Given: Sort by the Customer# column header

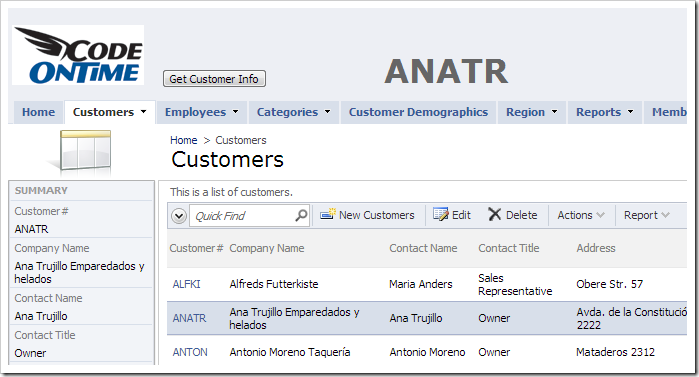Looking at the screenshot, I should point(196,248).
